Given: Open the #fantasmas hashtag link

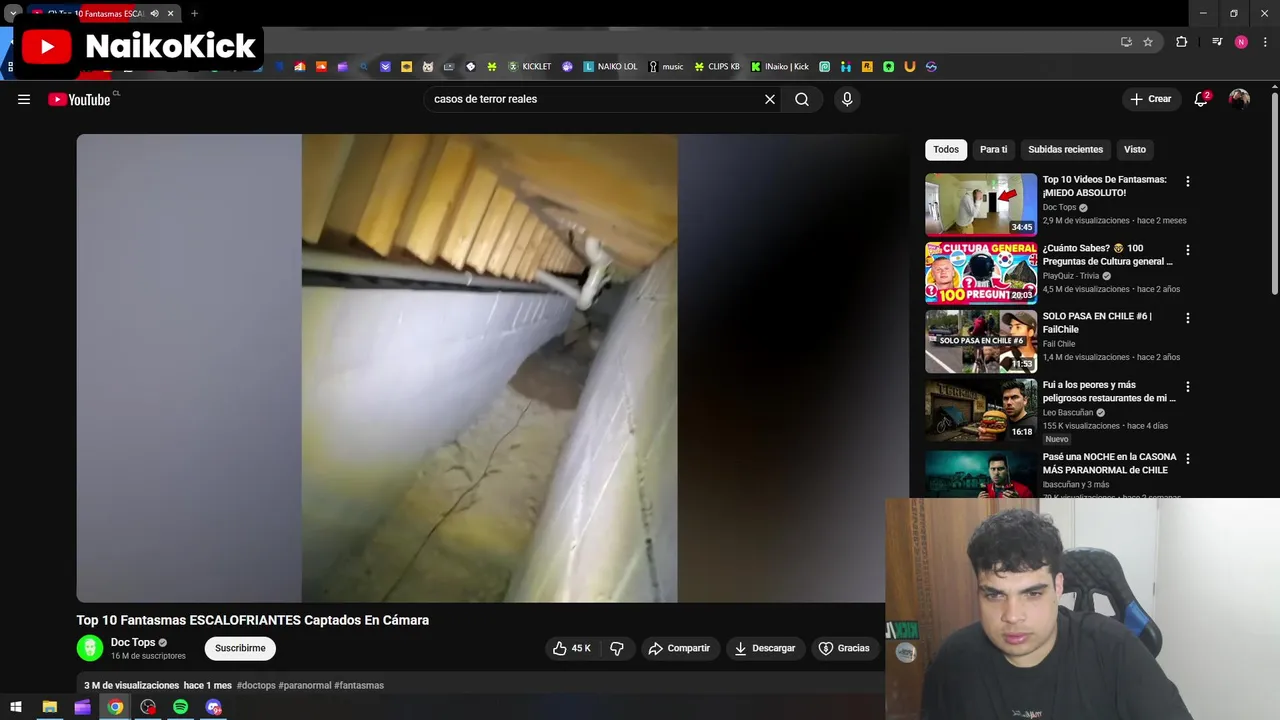Looking at the screenshot, I should coord(359,685).
